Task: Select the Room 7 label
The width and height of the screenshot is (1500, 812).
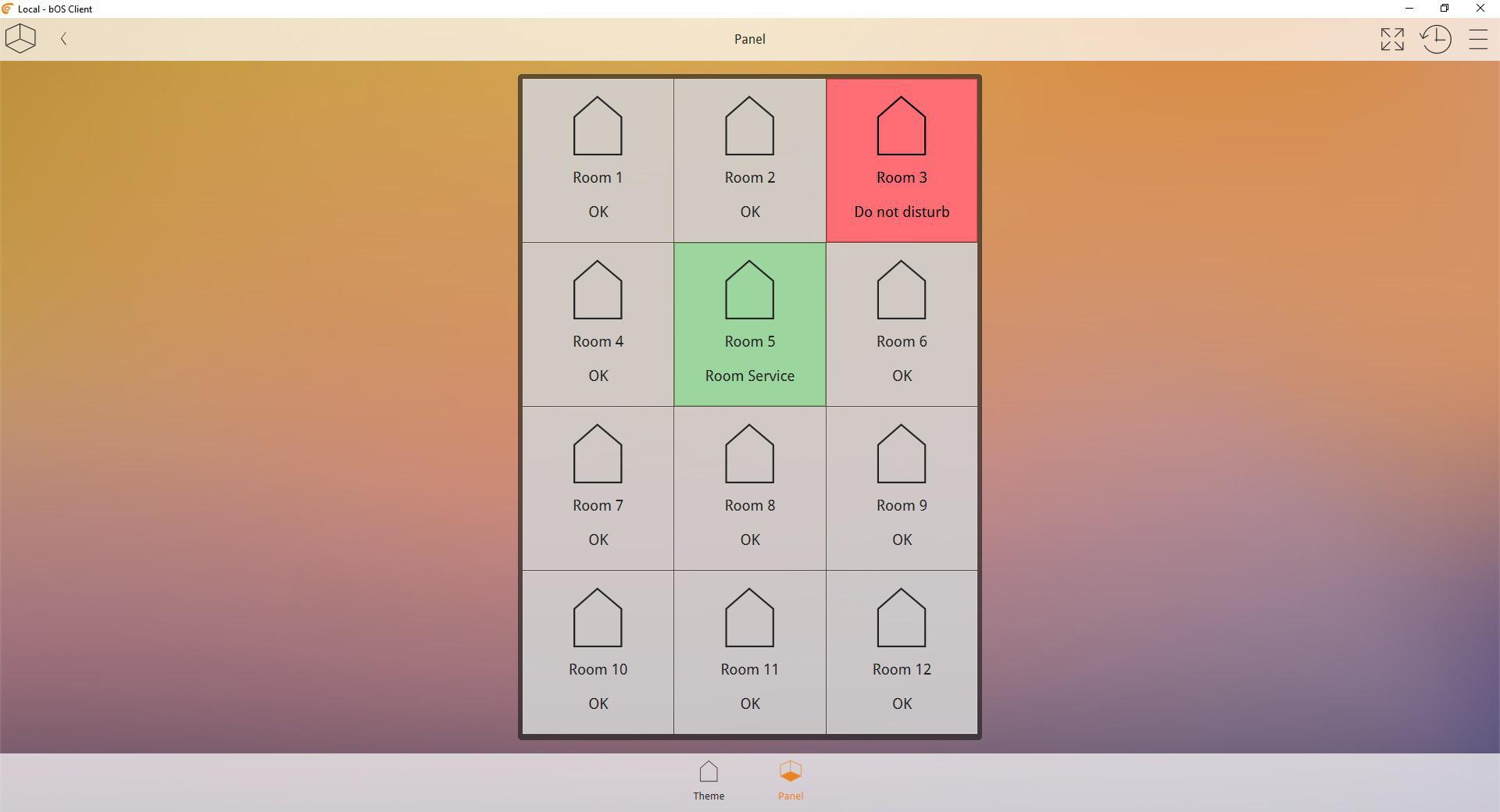Action: (598, 505)
